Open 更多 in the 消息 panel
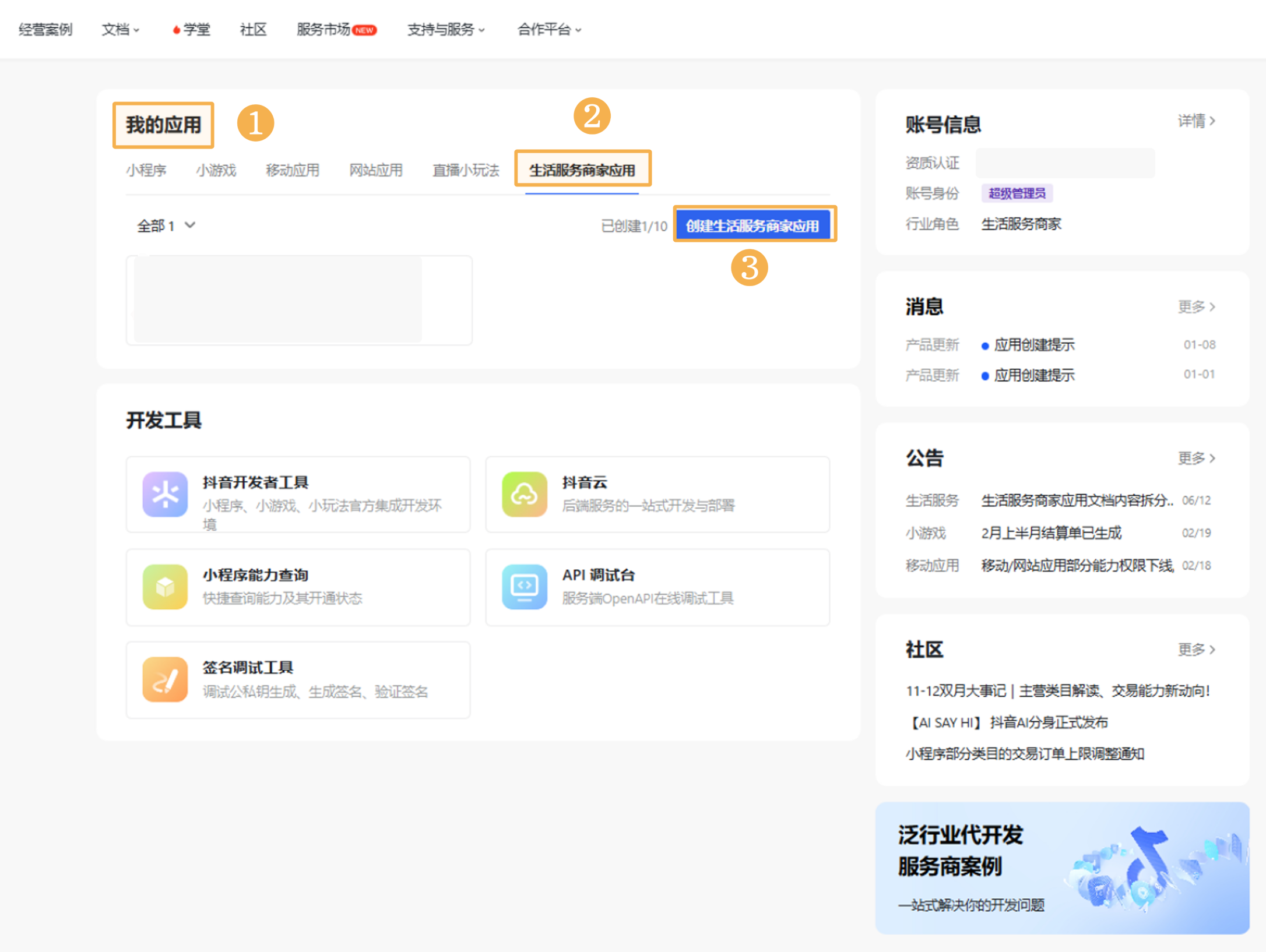Image resolution: width=1266 pixels, height=952 pixels. click(1196, 306)
